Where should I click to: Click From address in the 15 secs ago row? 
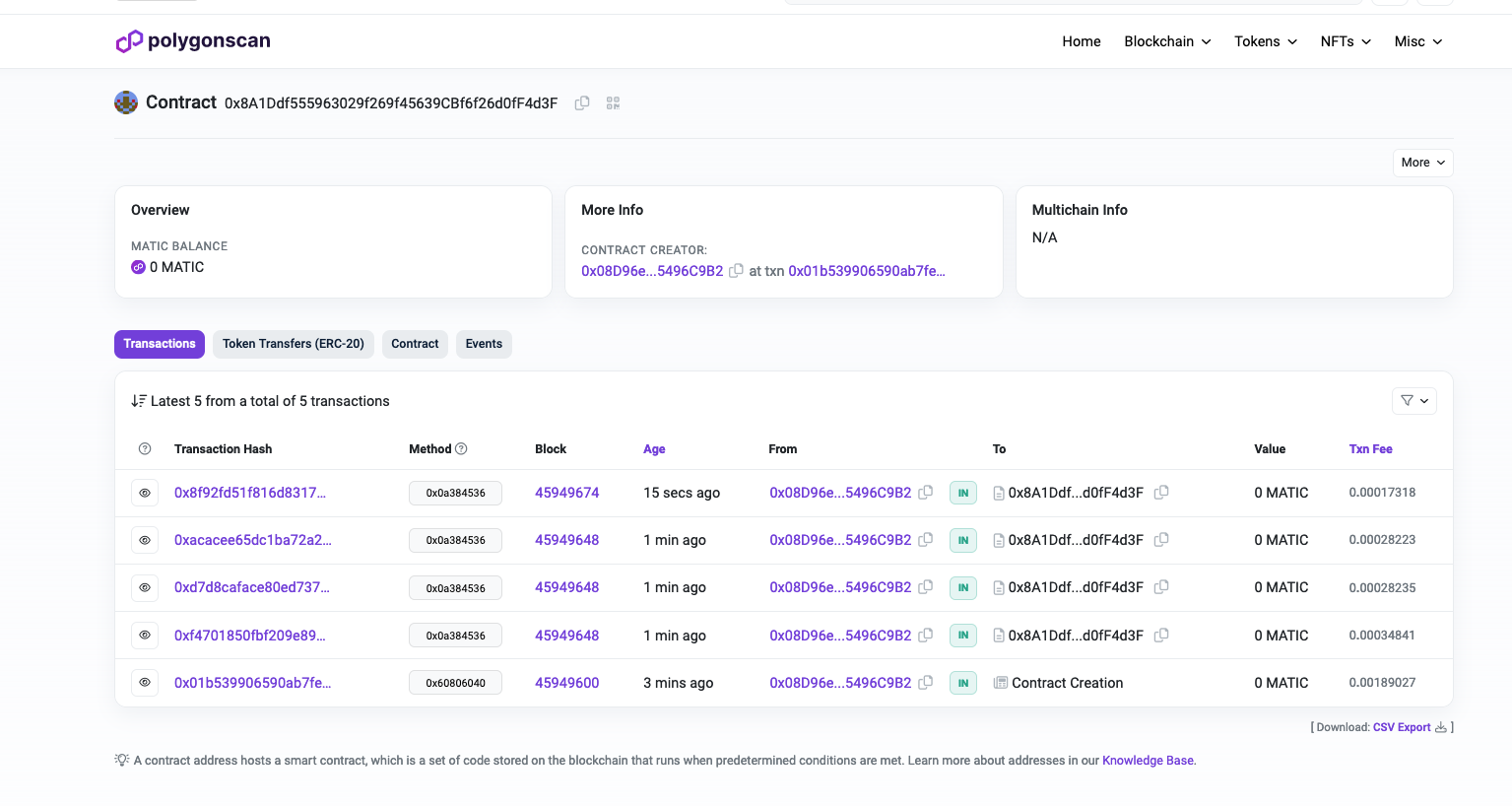[840, 493]
